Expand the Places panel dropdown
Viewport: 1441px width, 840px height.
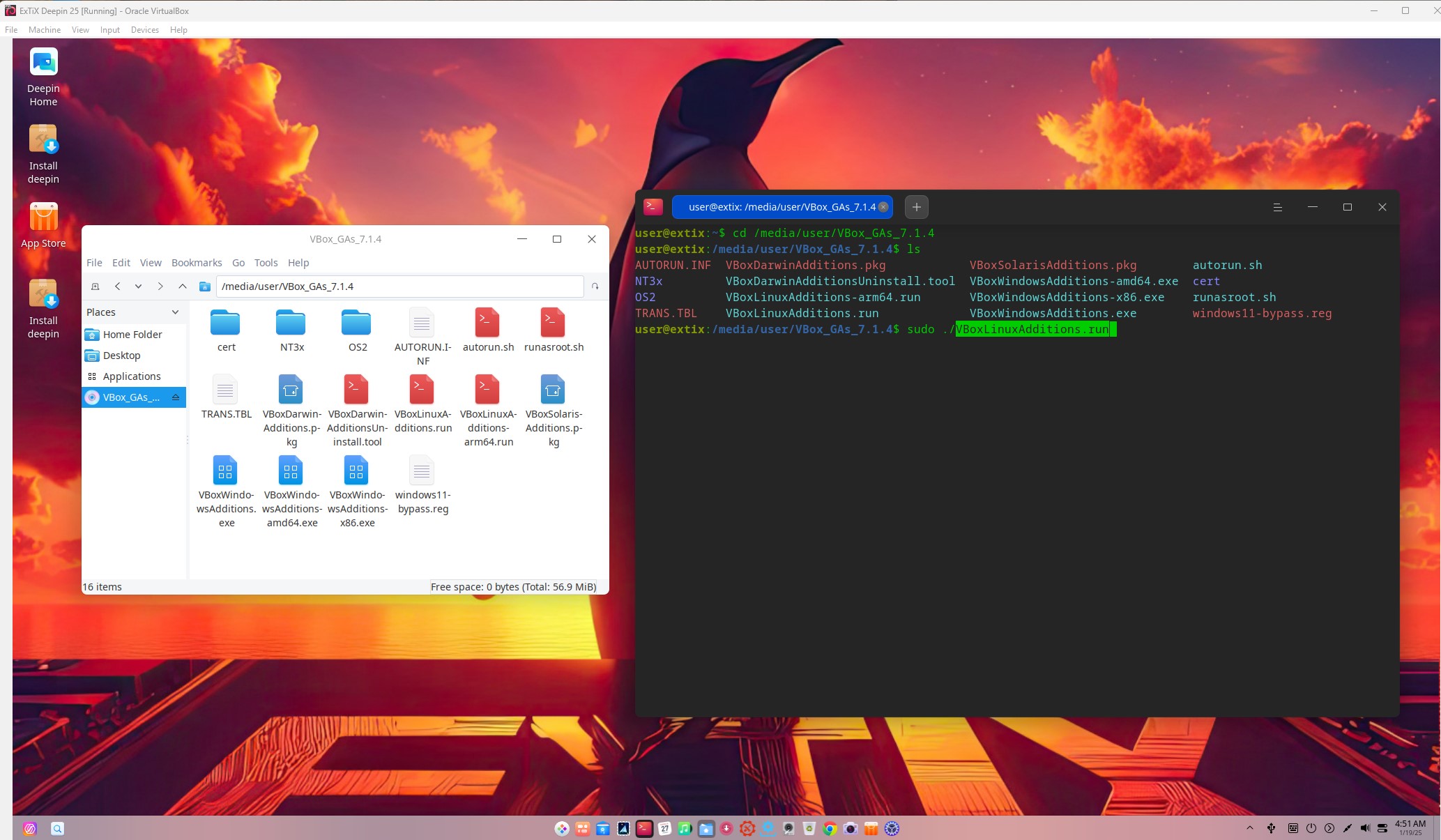[x=175, y=312]
